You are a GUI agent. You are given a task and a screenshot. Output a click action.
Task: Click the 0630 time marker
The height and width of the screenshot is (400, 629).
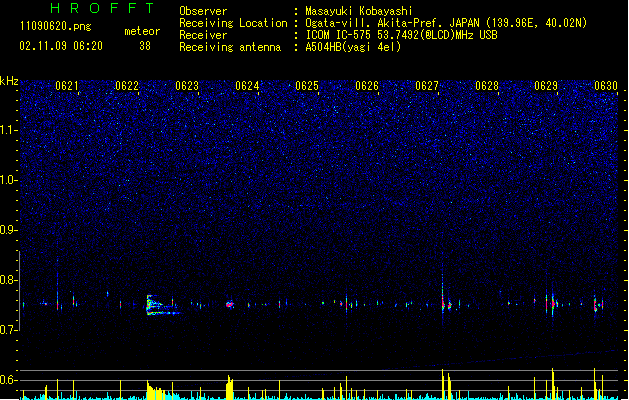(606, 86)
